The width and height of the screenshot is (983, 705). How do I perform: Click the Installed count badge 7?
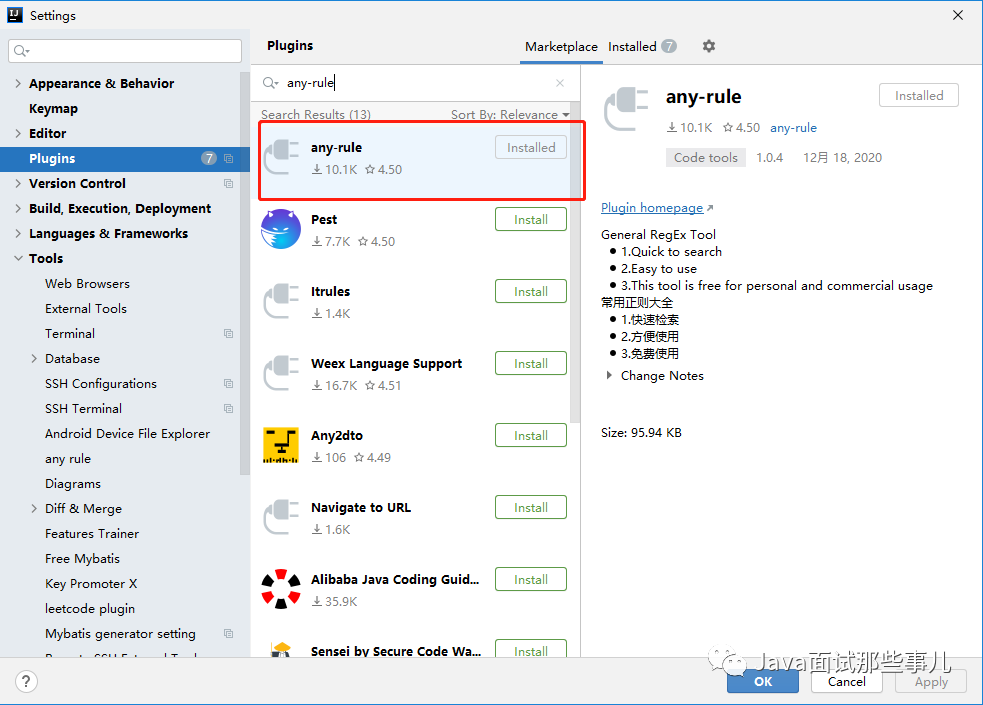669,46
